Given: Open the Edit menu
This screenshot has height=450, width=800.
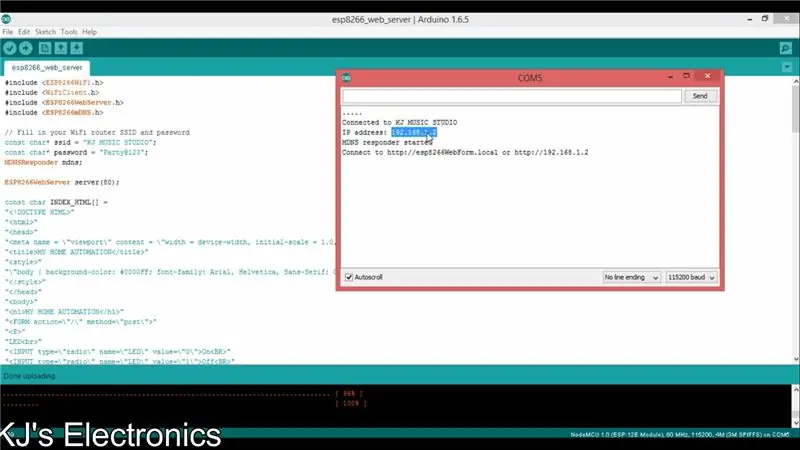Looking at the screenshot, I should click(x=24, y=32).
